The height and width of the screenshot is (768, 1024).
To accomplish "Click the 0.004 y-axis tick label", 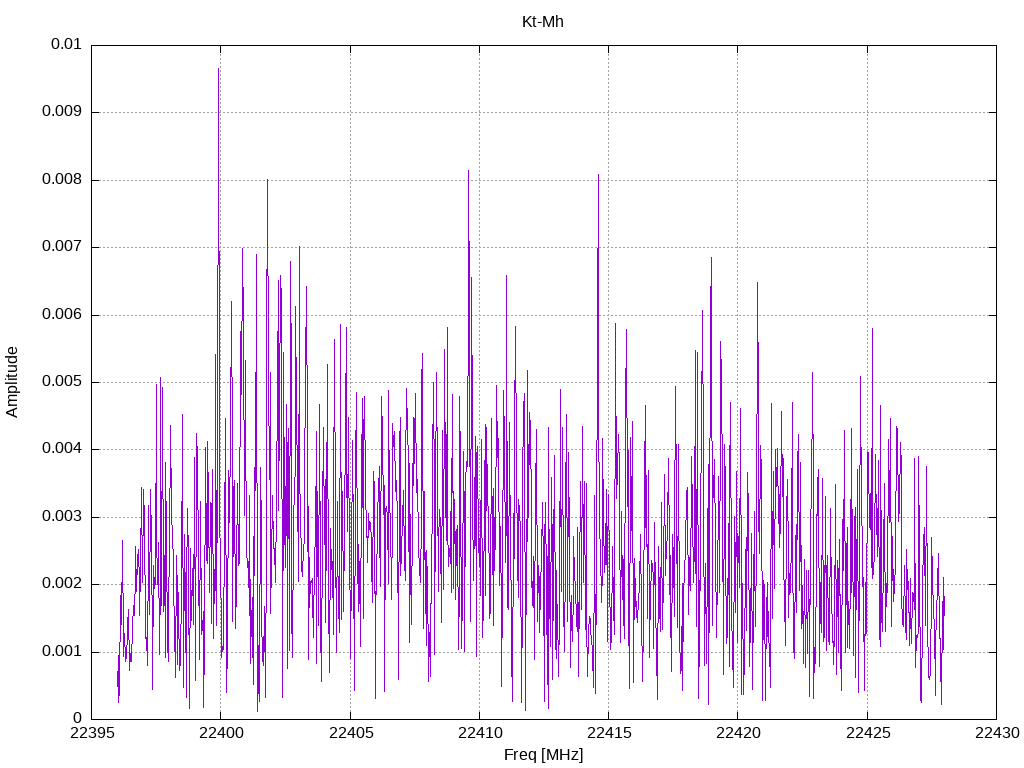I will click(x=62, y=448).
